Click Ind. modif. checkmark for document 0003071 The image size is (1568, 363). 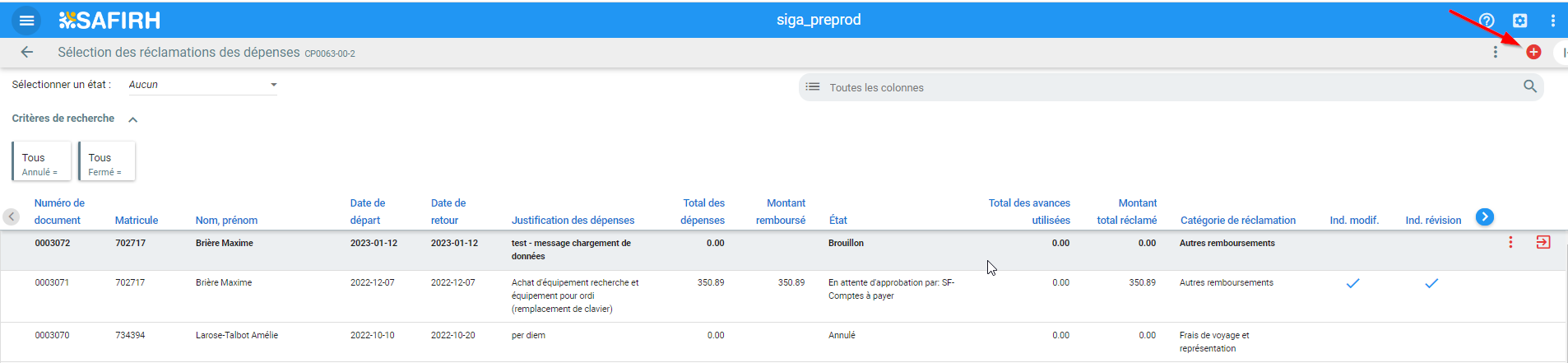point(1352,283)
